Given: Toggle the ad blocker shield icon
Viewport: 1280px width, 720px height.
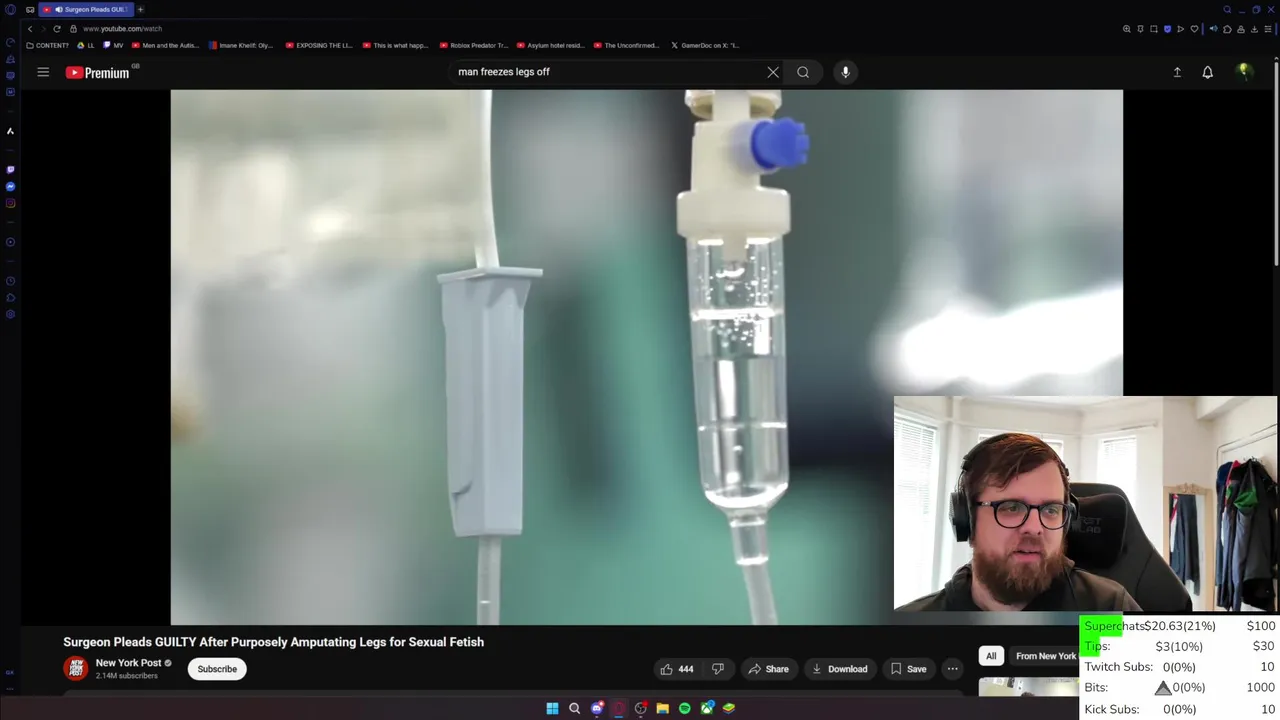Looking at the screenshot, I should (1167, 29).
